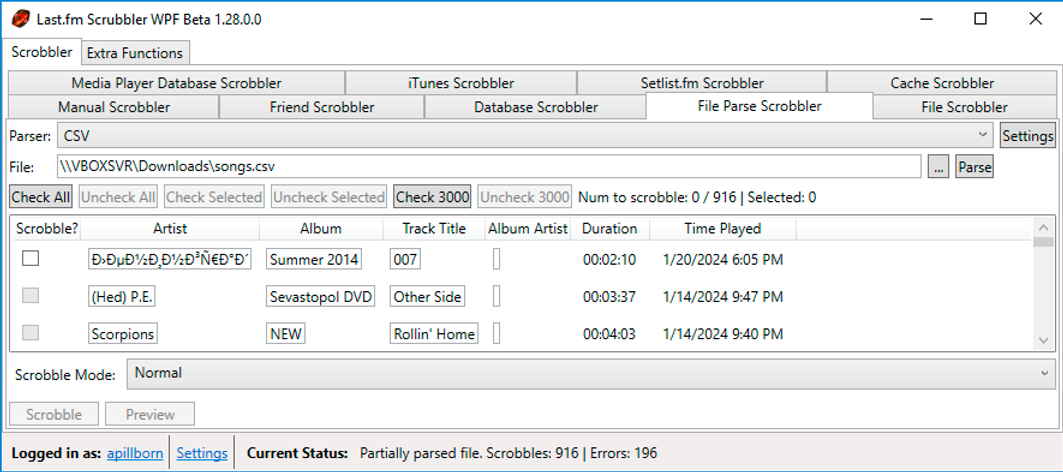Open the Media Player Database Scrobbler tab

click(x=176, y=83)
